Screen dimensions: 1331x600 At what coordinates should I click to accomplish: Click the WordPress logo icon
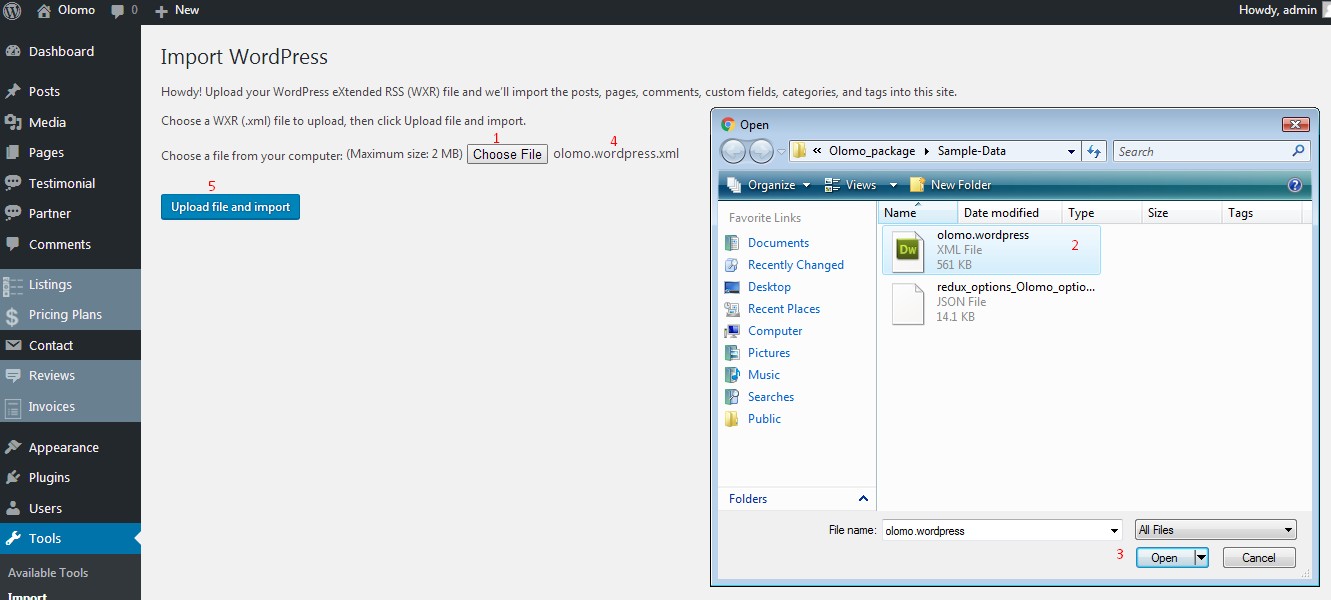click(x=12, y=11)
